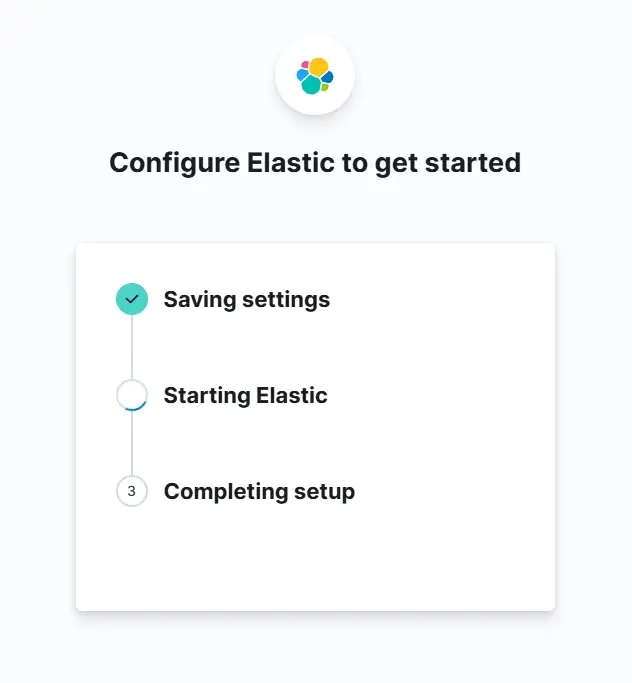Click the yellow blob in Elastic logo

319,67
